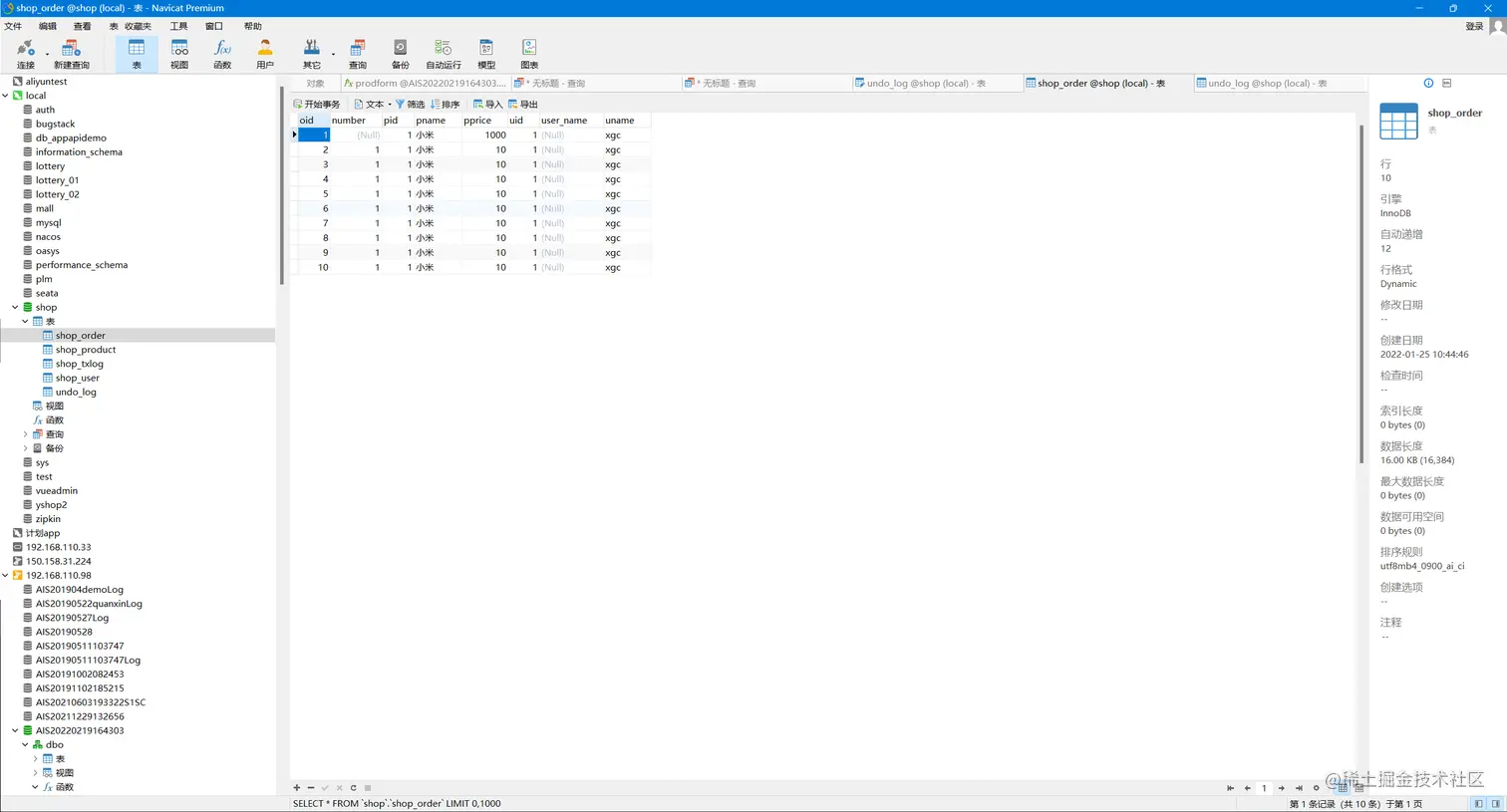This screenshot has height=812, width=1507.
Task: Open the 查看 menu
Action: [x=82, y=26]
